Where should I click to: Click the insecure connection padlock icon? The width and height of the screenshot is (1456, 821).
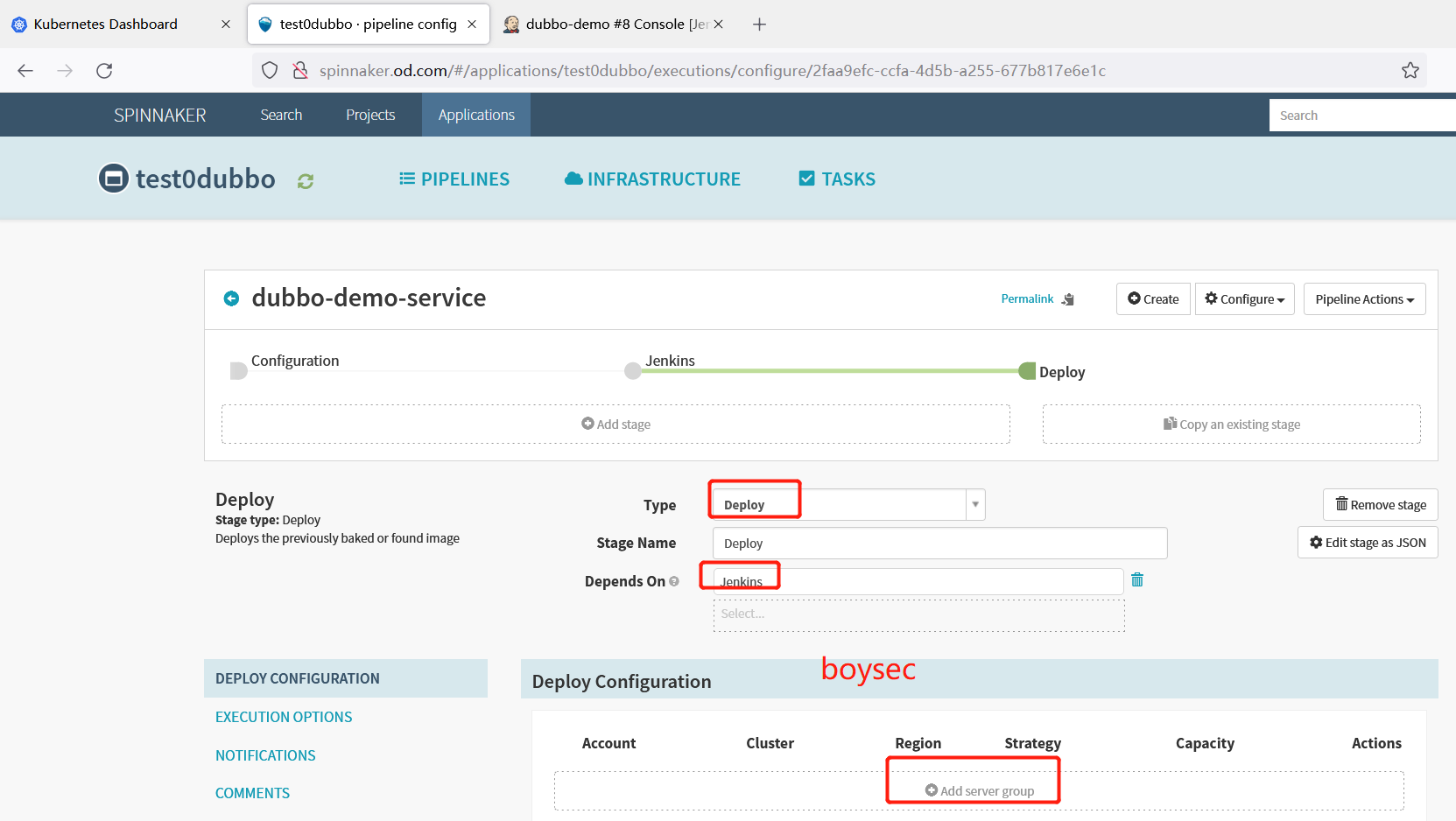click(x=300, y=71)
